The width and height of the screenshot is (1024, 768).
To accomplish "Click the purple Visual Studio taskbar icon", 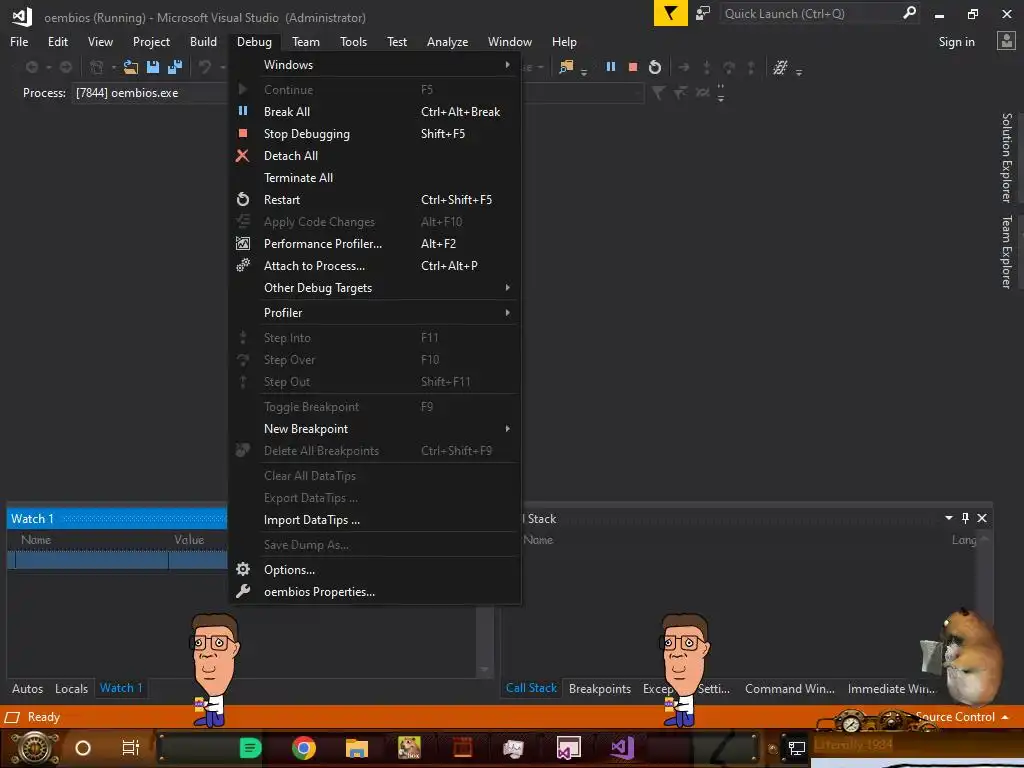I will 622,748.
